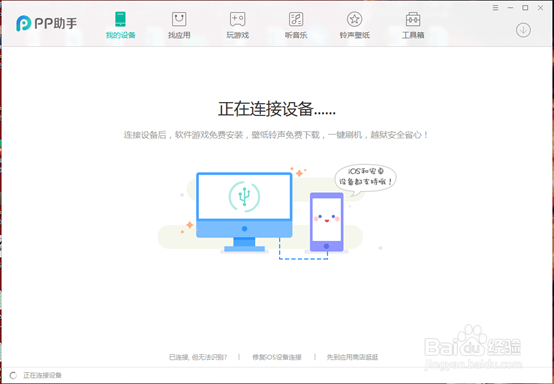Viewport: 554px width, 384px height.
Task: Click the iOS和安卓 speech bubble
Action: point(365,179)
